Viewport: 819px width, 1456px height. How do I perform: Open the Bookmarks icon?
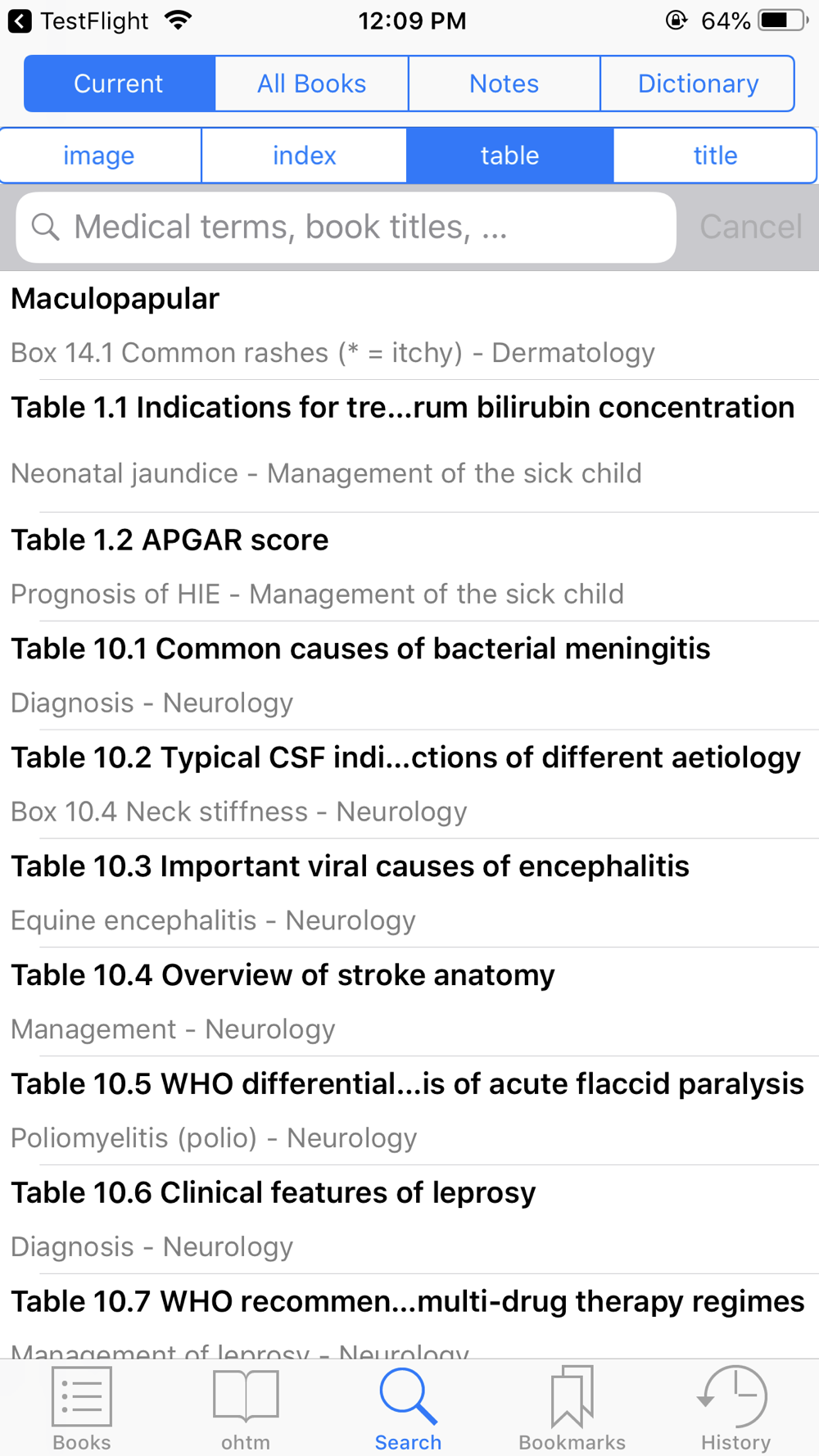(572, 1395)
